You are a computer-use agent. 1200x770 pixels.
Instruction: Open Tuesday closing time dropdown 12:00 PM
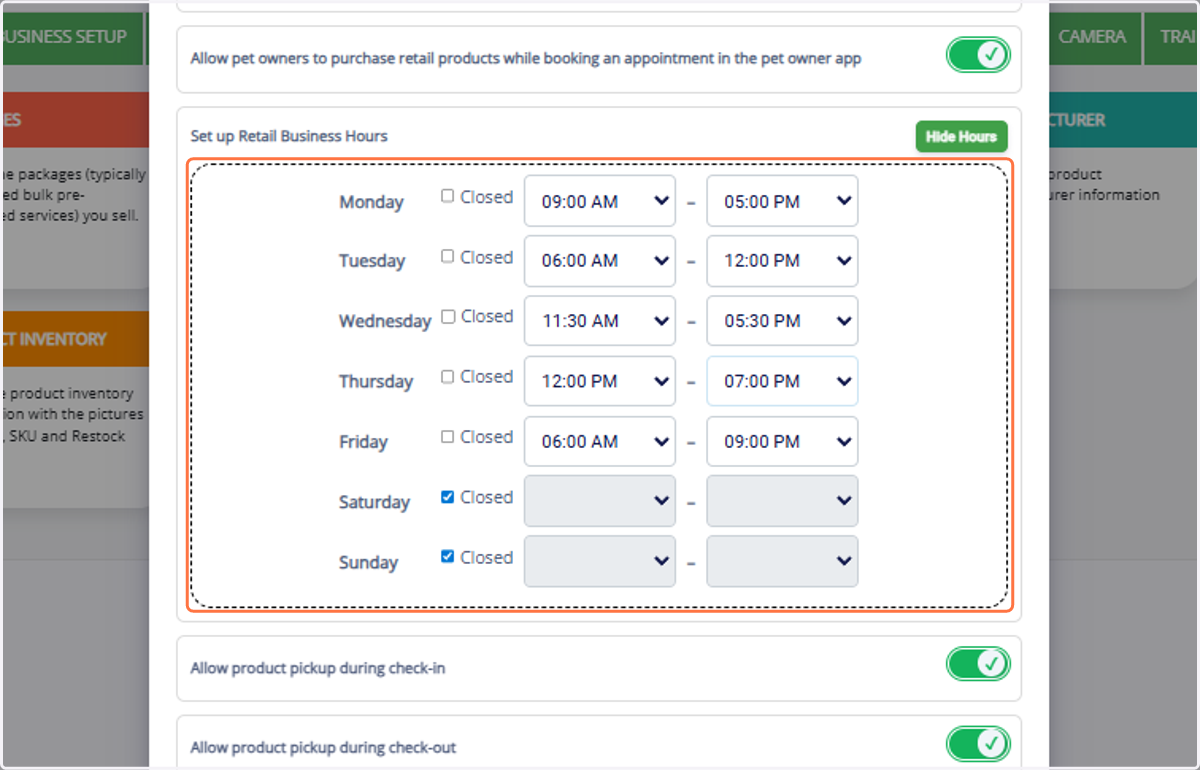click(x=782, y=261)
